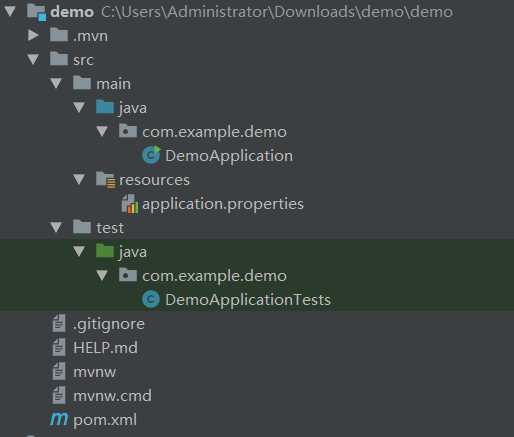Select the java label under test
The image size is (514, 437).
tap(133, 252)
